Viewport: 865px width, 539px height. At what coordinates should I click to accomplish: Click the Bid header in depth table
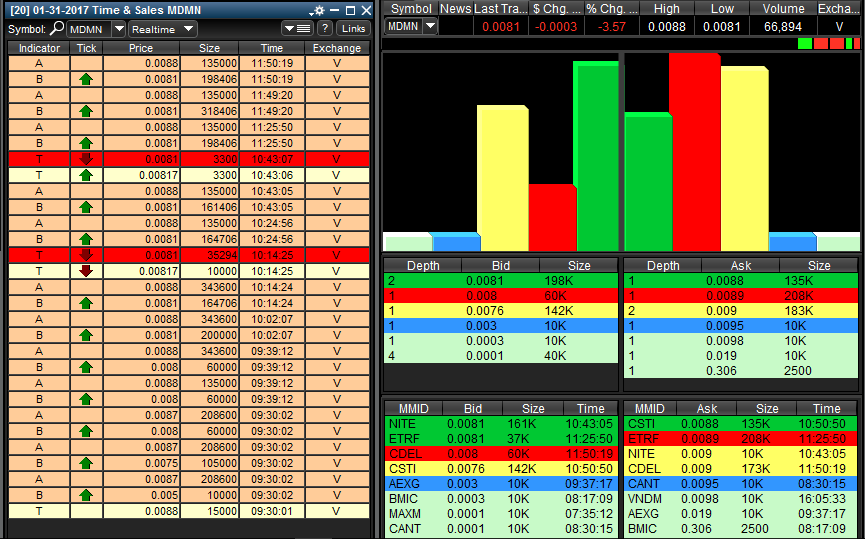pyautogui.click(x=500, y=265)
